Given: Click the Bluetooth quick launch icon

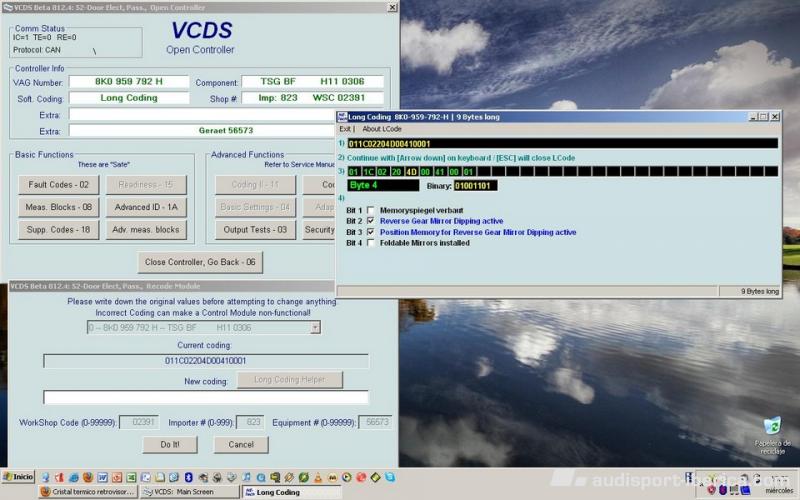Looking at the screenshot, I should 188,478.
